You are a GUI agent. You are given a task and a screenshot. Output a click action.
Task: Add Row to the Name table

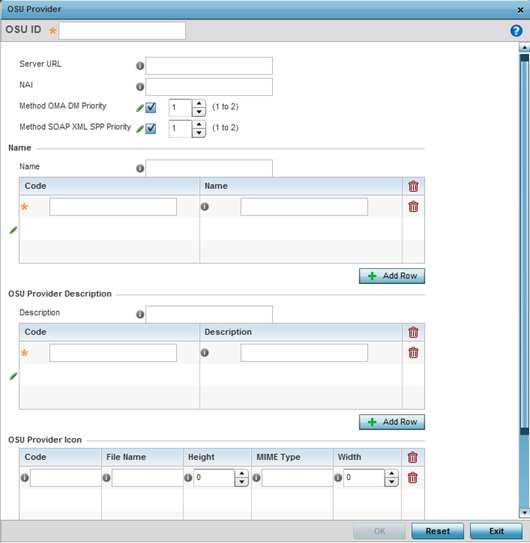click(392, 276)
